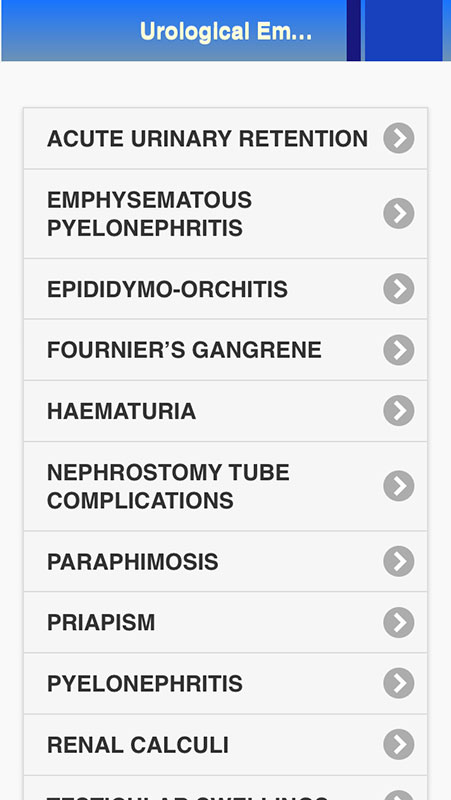Image resolution: width=451 pixels, height=800 pixels.
Task: Expand the Pyelonephritis entry via its chevron
Action: pyautogui.click(x=398, y=683)
